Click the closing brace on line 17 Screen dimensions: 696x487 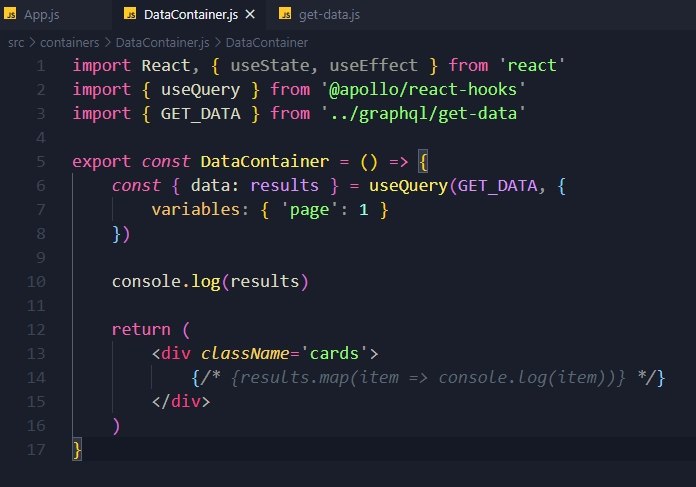pos(77,449)
